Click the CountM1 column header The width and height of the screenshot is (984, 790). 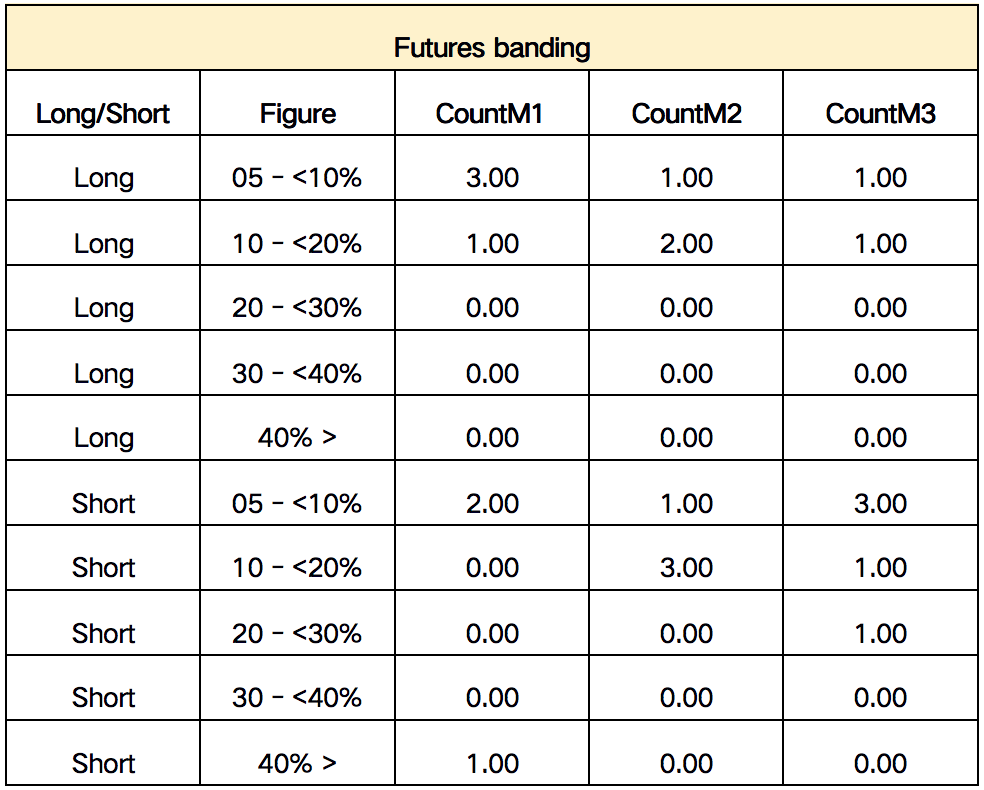click(489, 114)
